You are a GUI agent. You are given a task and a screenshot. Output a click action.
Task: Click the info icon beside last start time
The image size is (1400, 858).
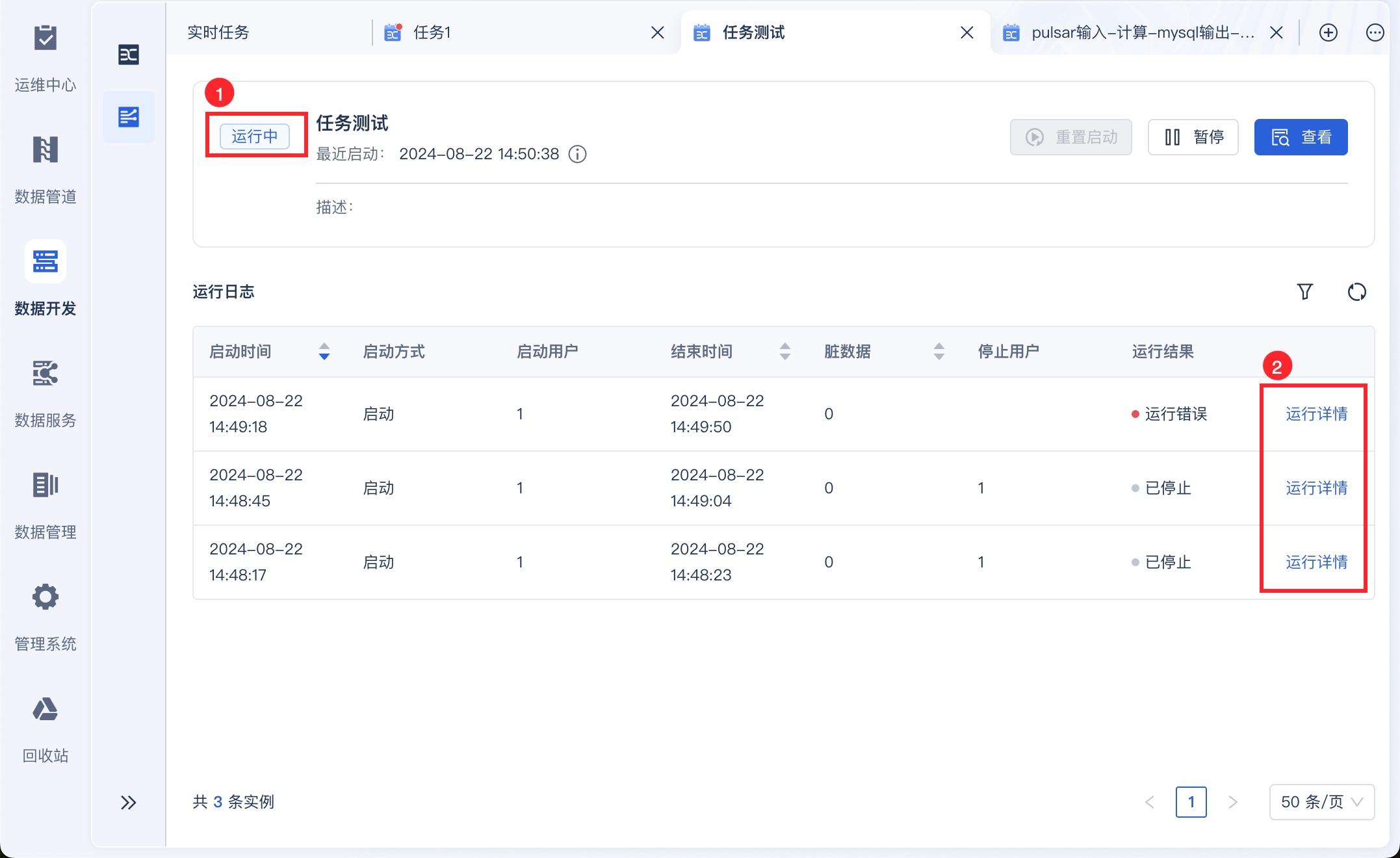(x=577, y=154)
